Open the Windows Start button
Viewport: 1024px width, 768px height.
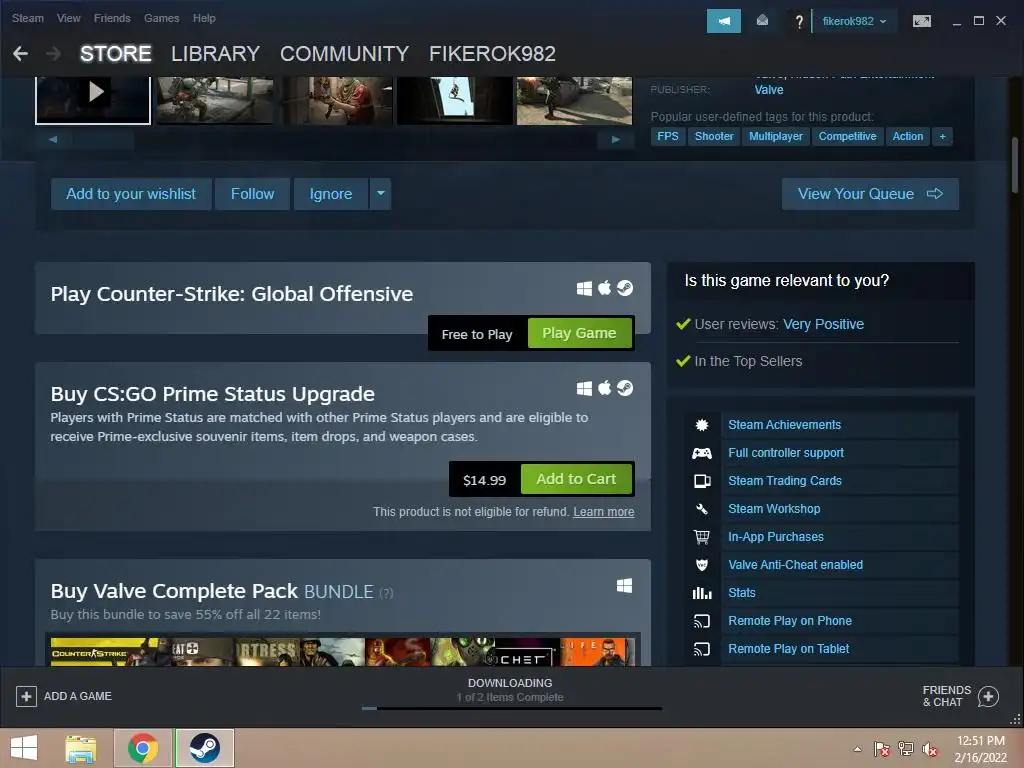pos(24,748)
